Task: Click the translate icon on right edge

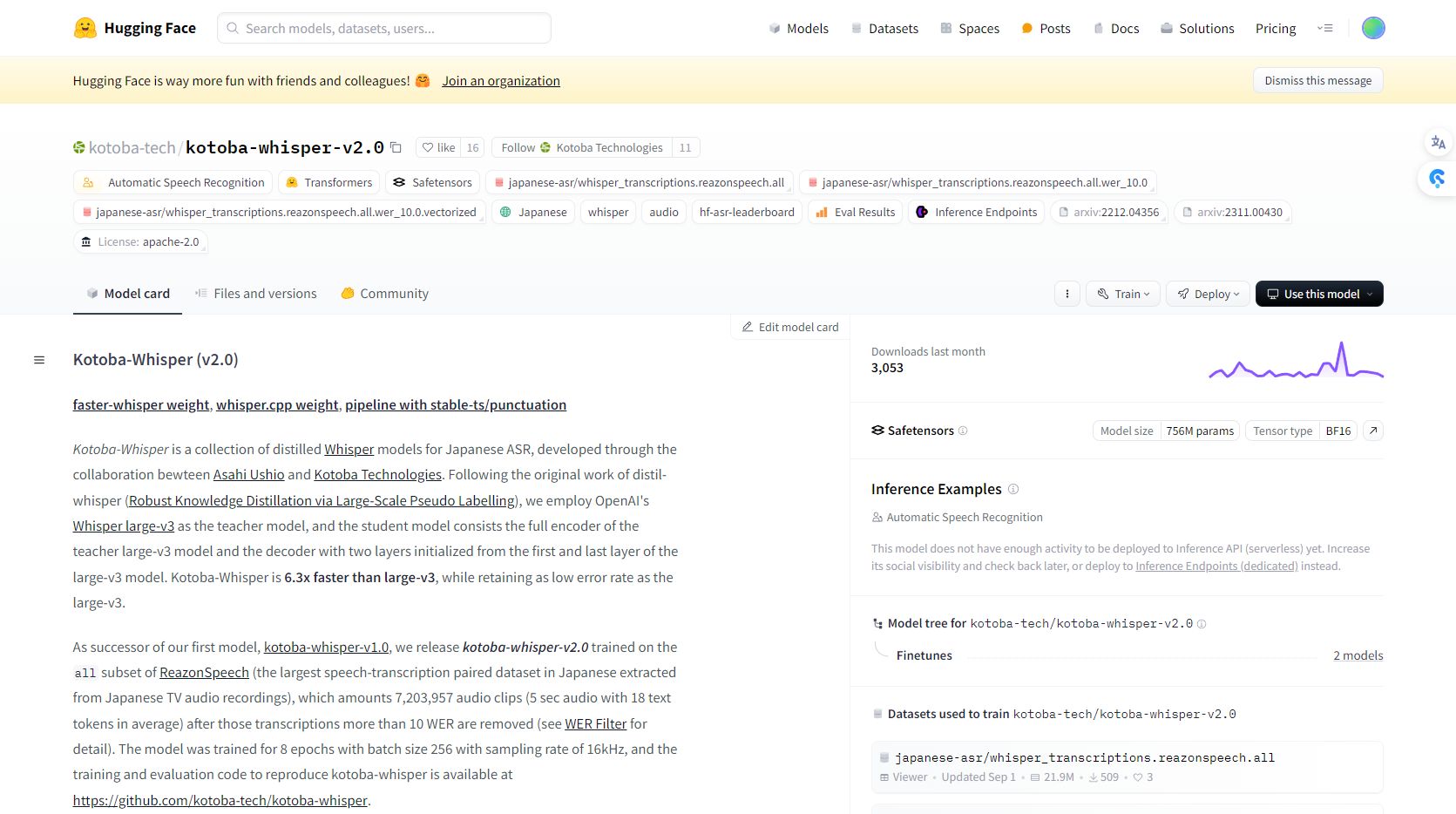Action: pos(1438,142)
